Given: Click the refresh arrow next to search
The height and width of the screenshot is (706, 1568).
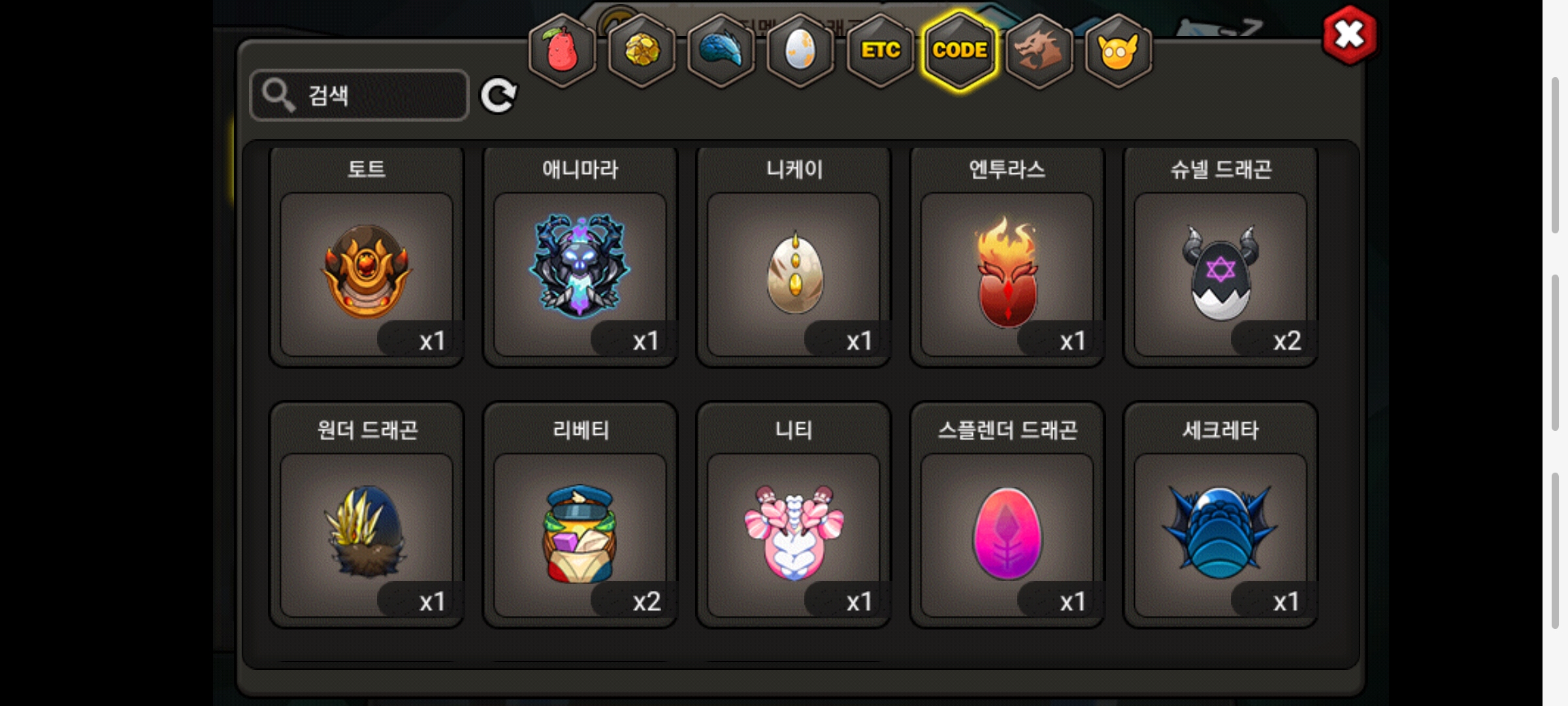Looking at the screenshot, I should point(498,96).
